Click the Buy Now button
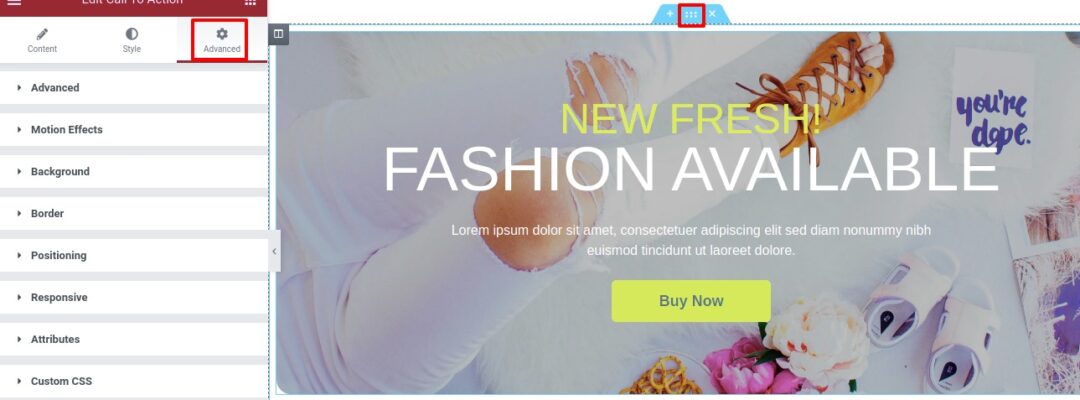The image size is (1080, 400). coord(691,301)
